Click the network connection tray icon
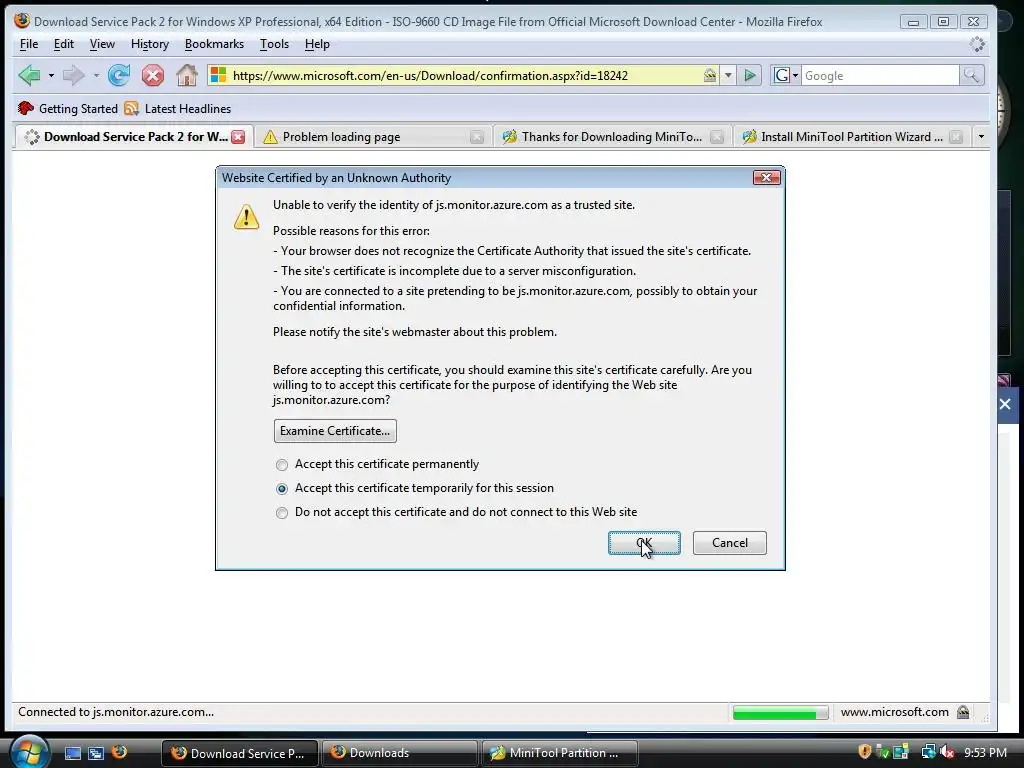This screenshot has height=768, width=1024. click(x=928, y=752)
